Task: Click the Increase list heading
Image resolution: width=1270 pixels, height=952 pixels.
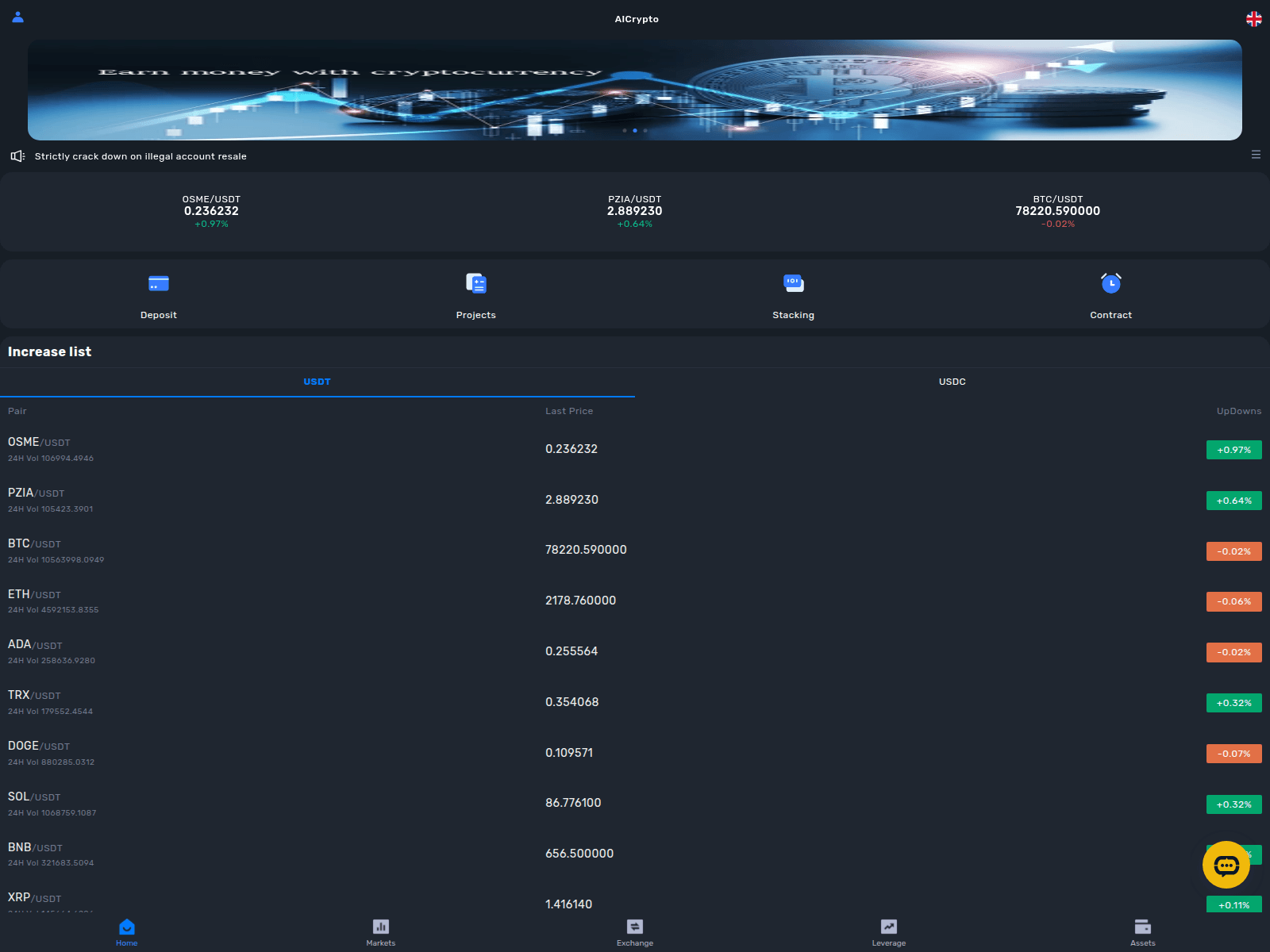Action: (49, 351)
